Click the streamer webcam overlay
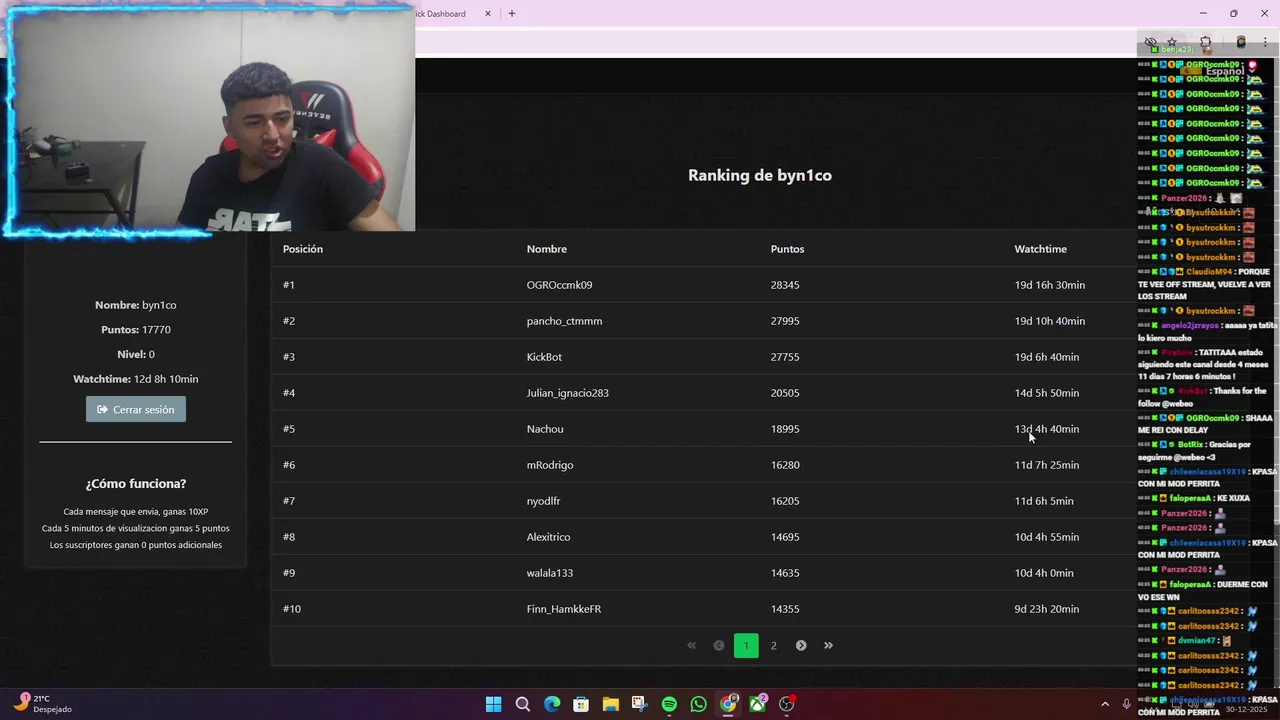 coord(208,120)
